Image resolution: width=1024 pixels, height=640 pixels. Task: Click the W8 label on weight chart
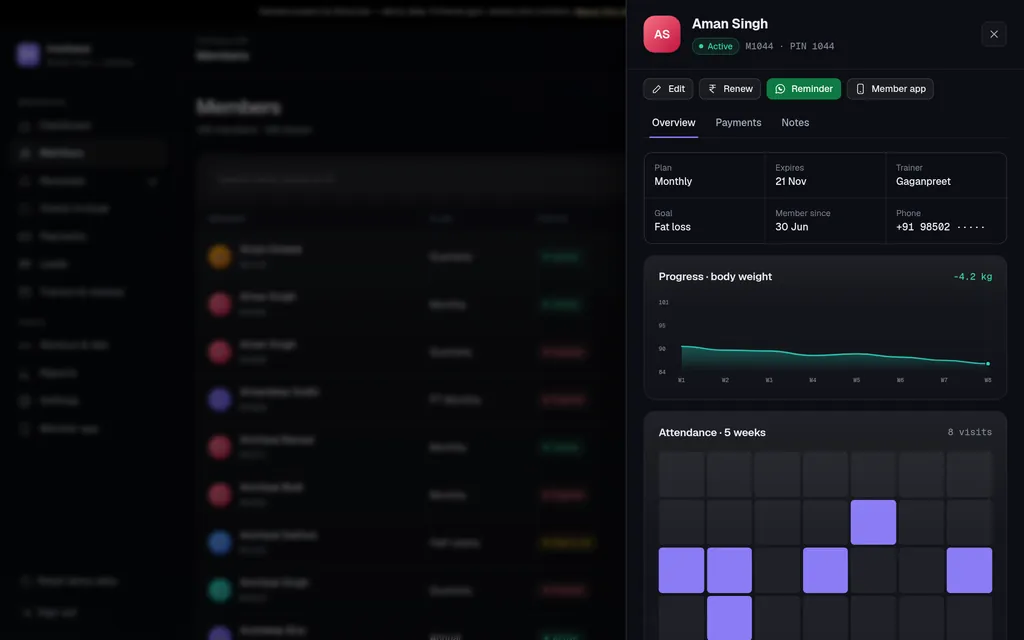[x=987, y=380]
